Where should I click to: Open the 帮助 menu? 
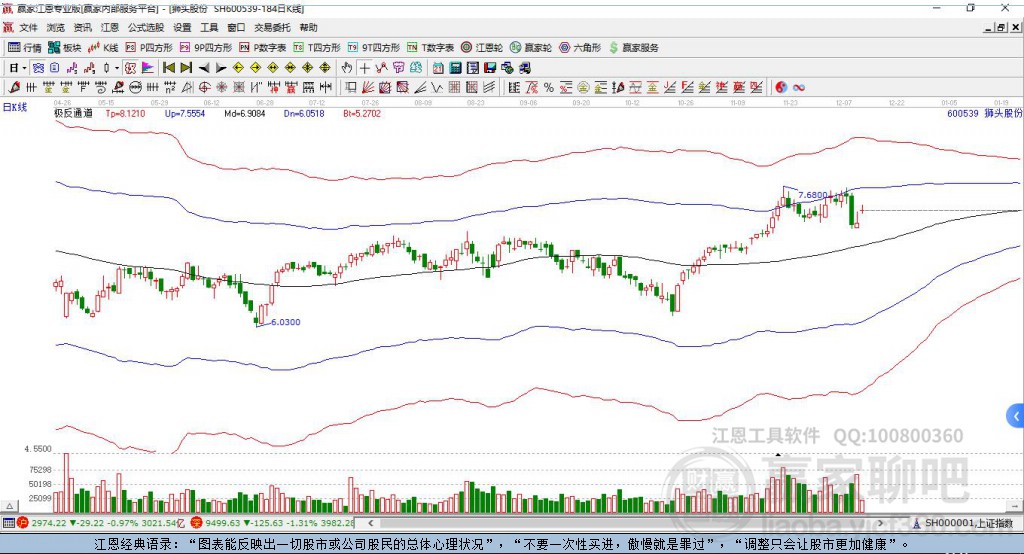pos(308,27)
